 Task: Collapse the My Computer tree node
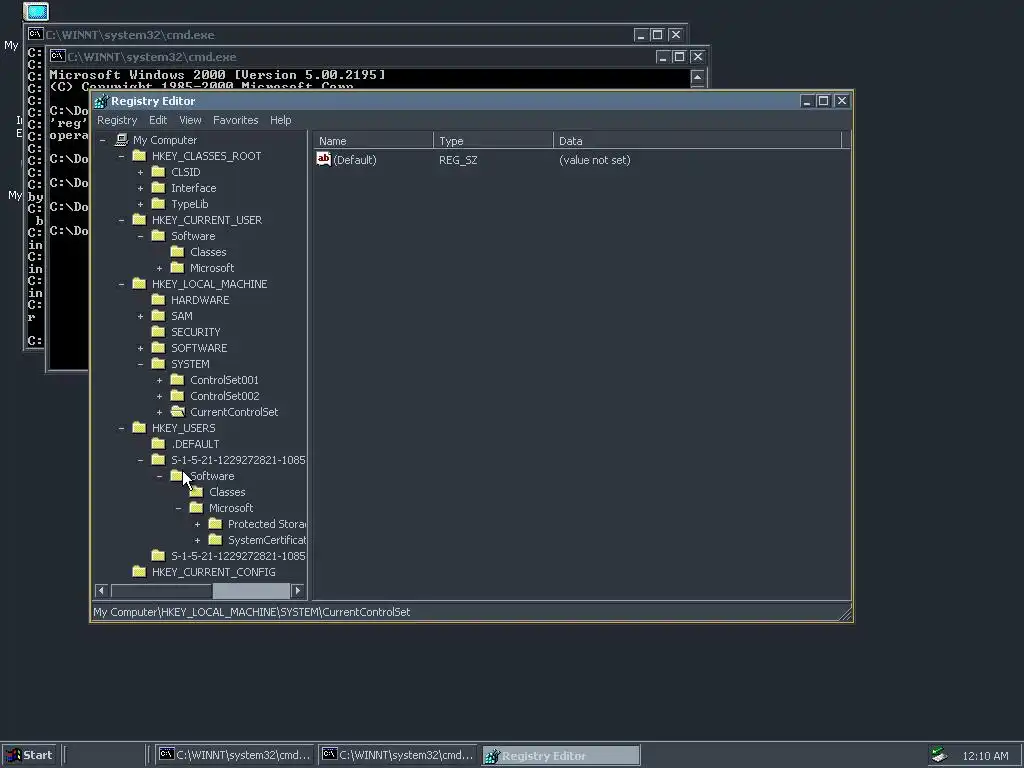pyautogui.click(x=103, y=140)
